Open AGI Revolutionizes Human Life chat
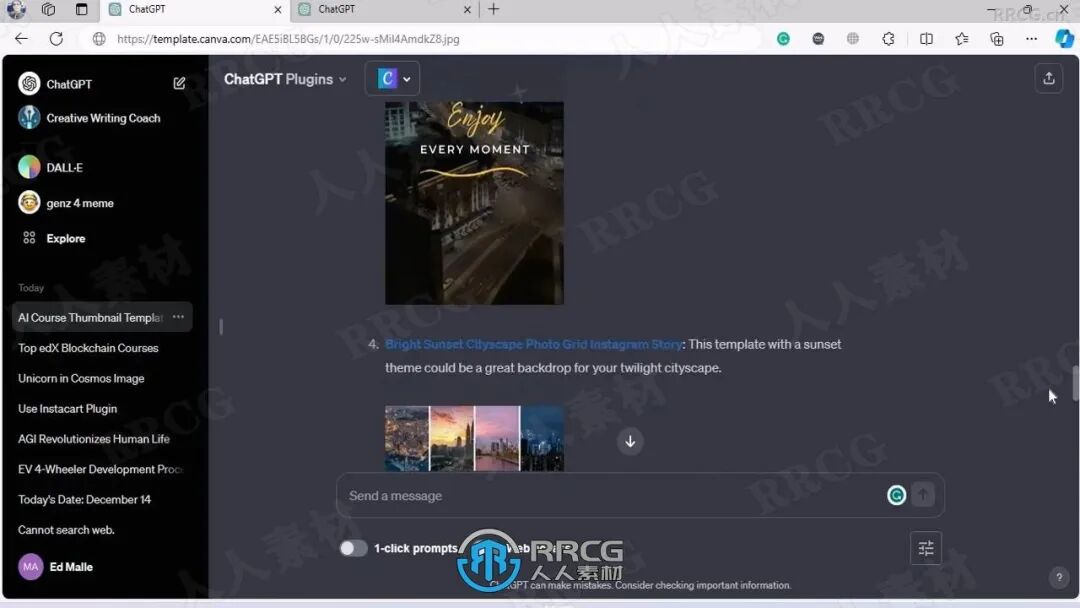Image resolution: width=1080 pixels, height=608 pixels. [94, 439]
